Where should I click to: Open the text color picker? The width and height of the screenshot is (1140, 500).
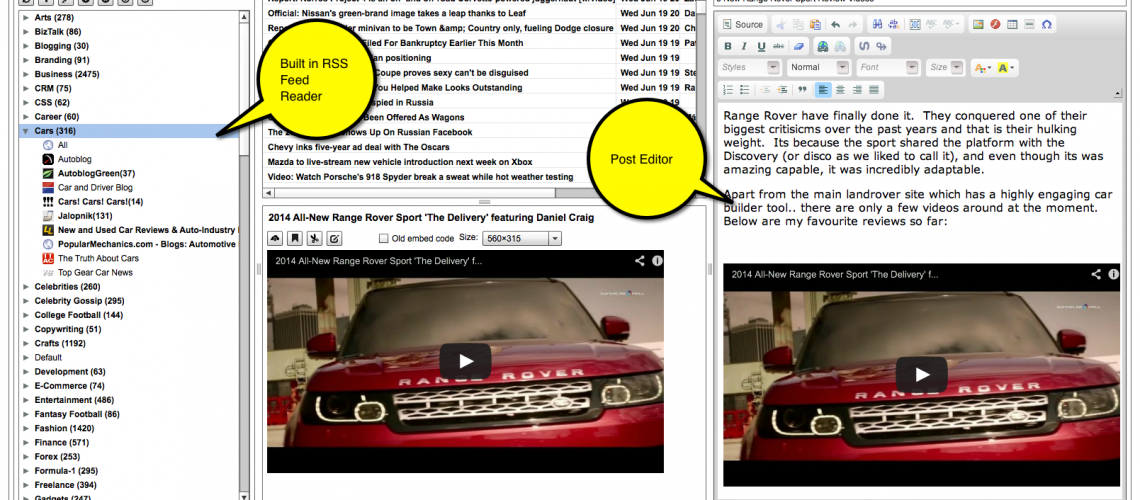(x=983, y=68)
